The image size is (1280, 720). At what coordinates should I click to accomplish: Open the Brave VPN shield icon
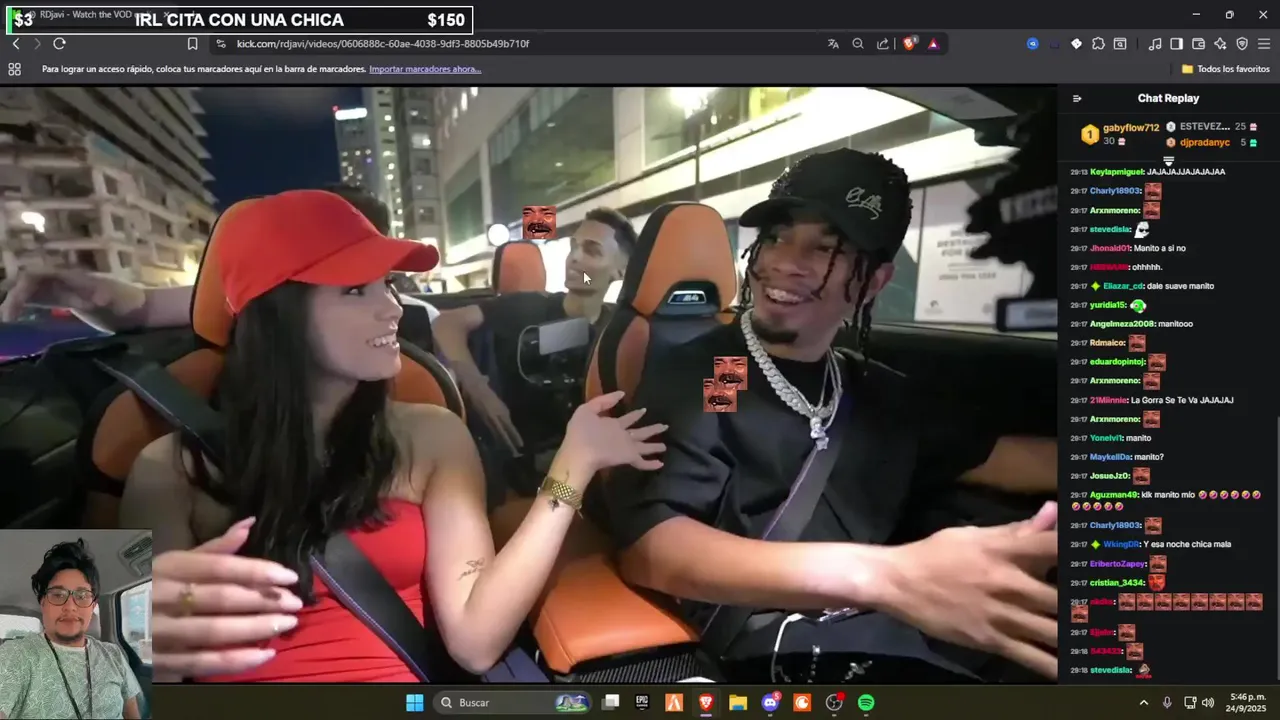pyautogui.click(x=1242, y=44)
